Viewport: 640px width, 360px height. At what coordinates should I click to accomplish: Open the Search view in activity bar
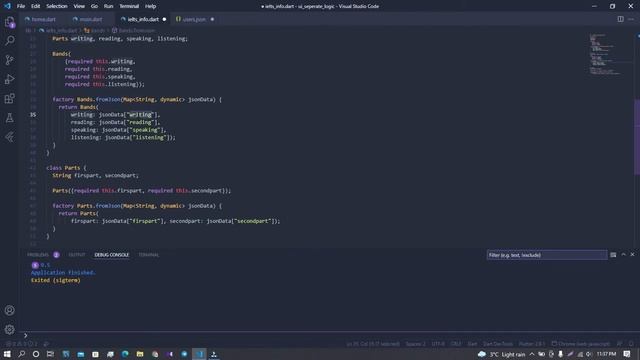click(9, 40)
